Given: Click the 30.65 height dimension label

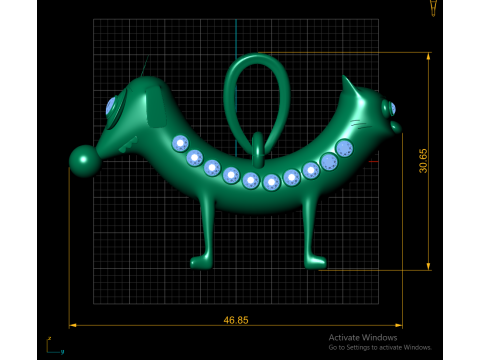Looking at the screenshot, I should [423, 161].
